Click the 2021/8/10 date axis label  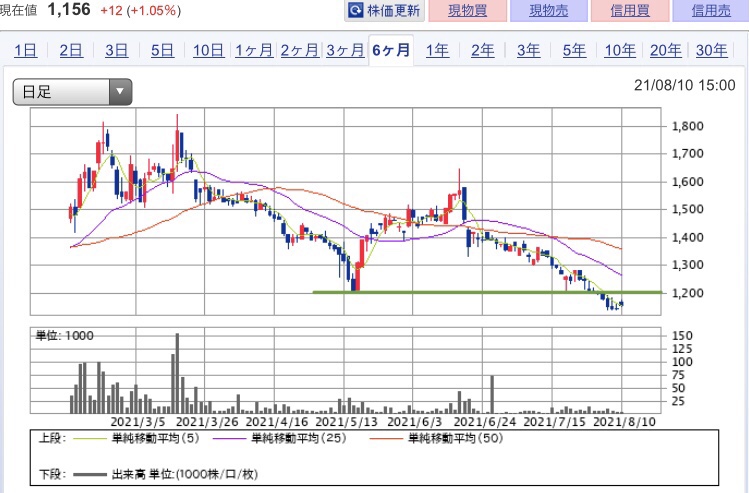click(624, 422)
